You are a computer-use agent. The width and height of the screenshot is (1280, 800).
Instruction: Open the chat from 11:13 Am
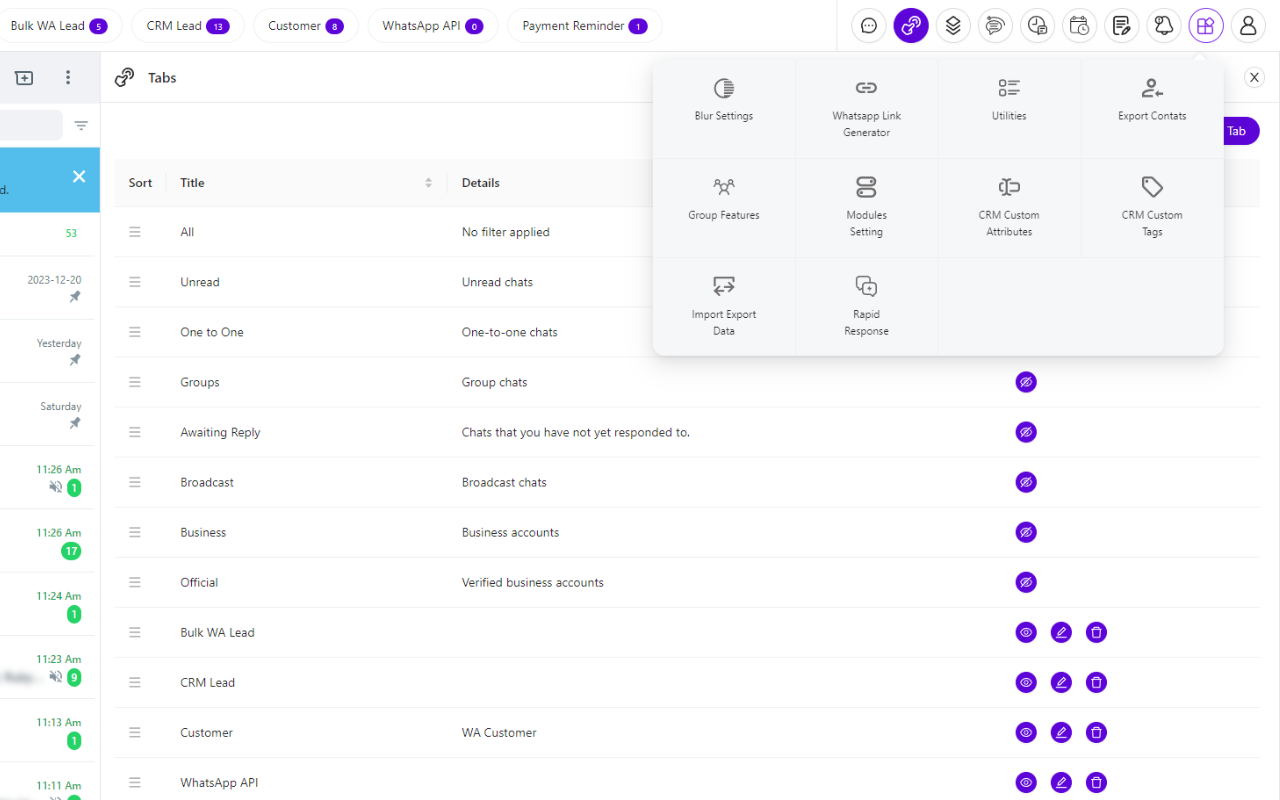pos(48,731)
